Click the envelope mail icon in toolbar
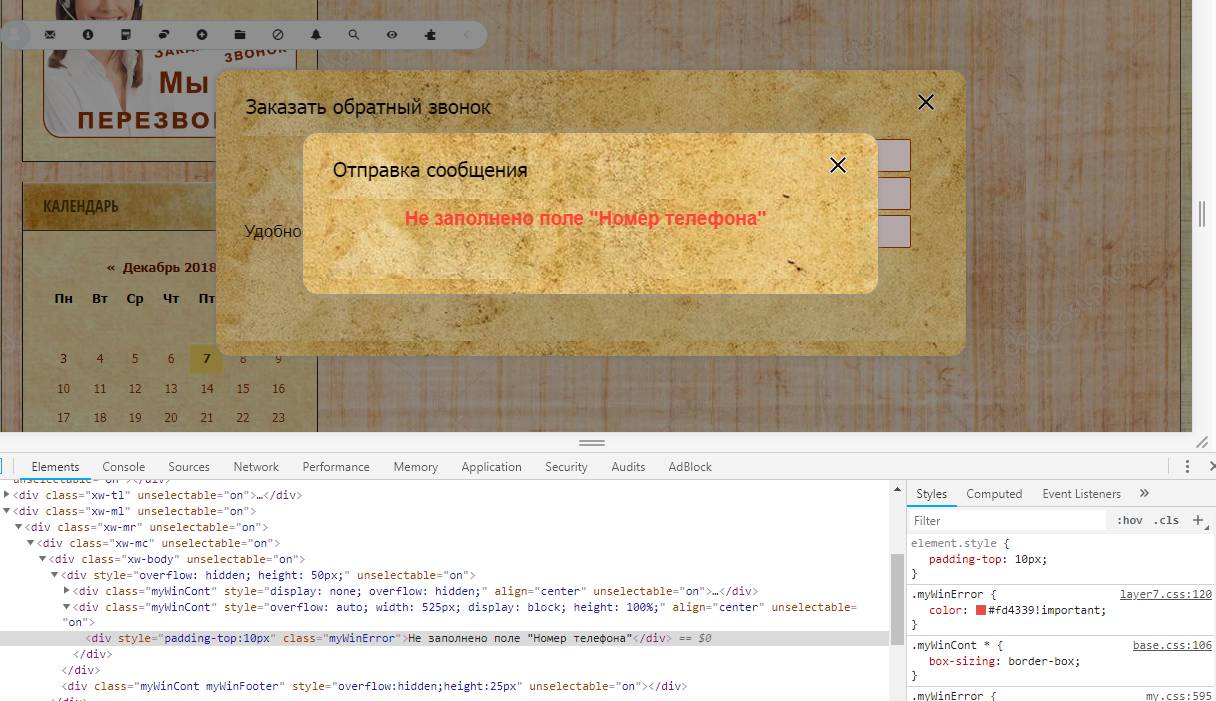The height and width of the screenshot is (701, 1216). coord(50,35)
